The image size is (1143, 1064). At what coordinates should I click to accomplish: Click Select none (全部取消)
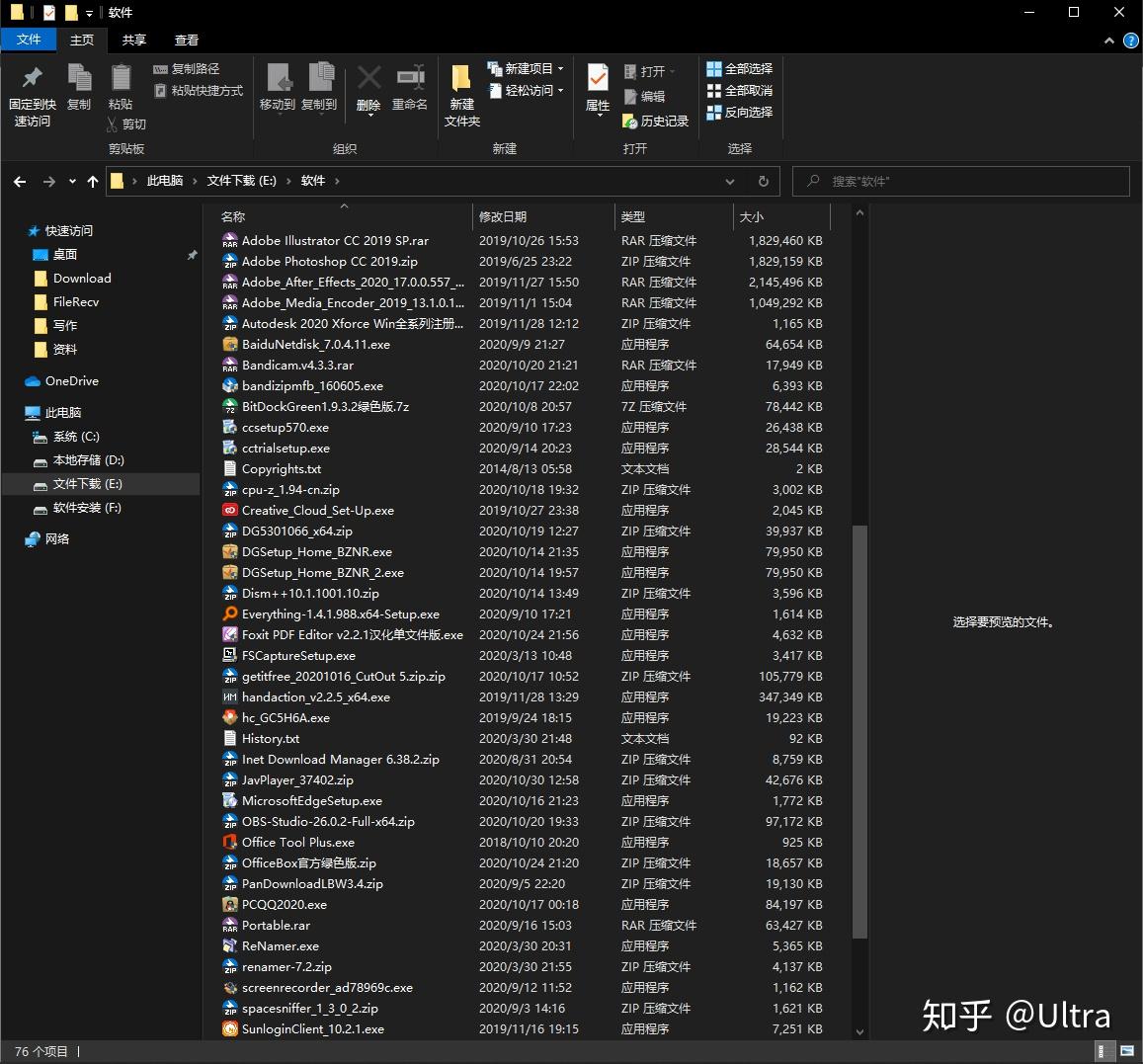coord(739,90)
